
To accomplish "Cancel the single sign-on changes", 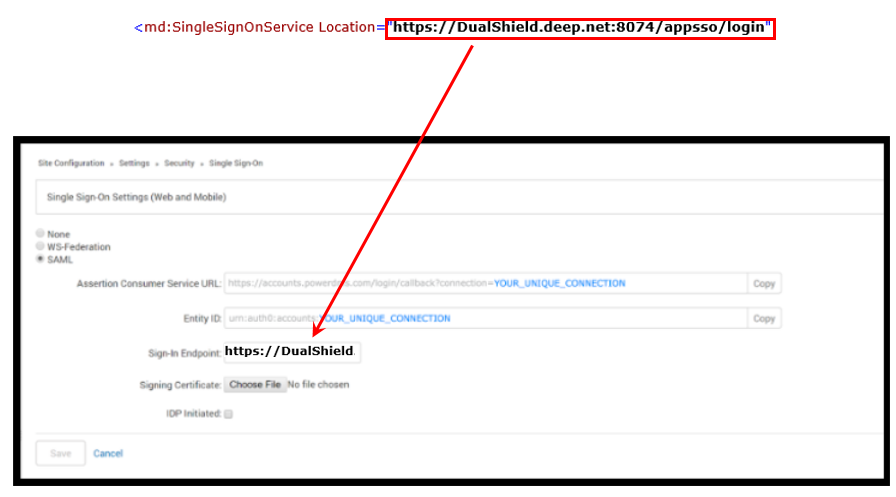I will pyautogui.click(x=108, y=453).
